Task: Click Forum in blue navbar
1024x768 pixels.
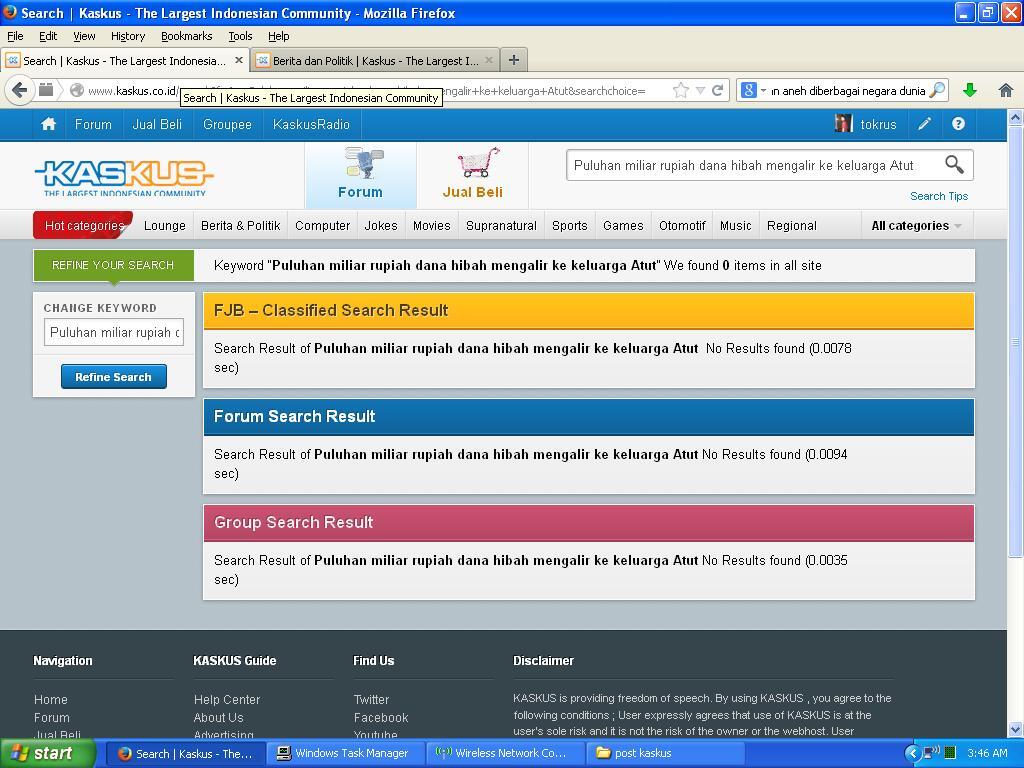Action: pyautogui.click(x=93, y=124)
